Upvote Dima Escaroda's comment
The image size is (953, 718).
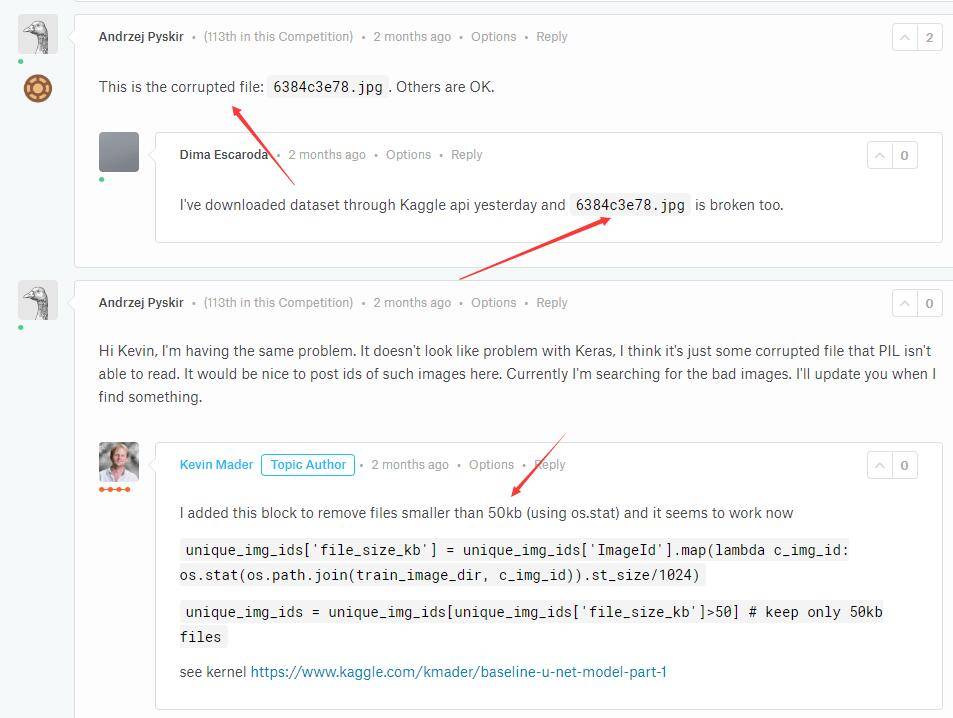click(x=879, y=156)
